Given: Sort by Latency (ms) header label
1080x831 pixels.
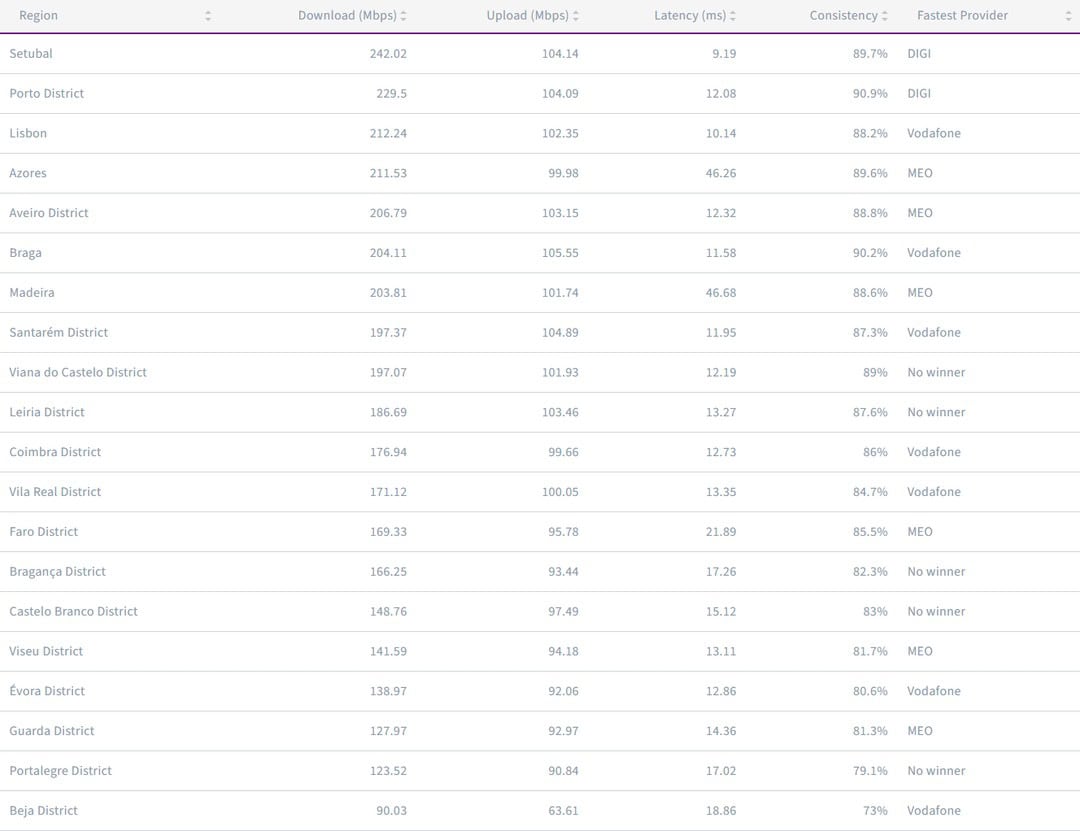Looking at the screenshot, I should click(690, 16).
